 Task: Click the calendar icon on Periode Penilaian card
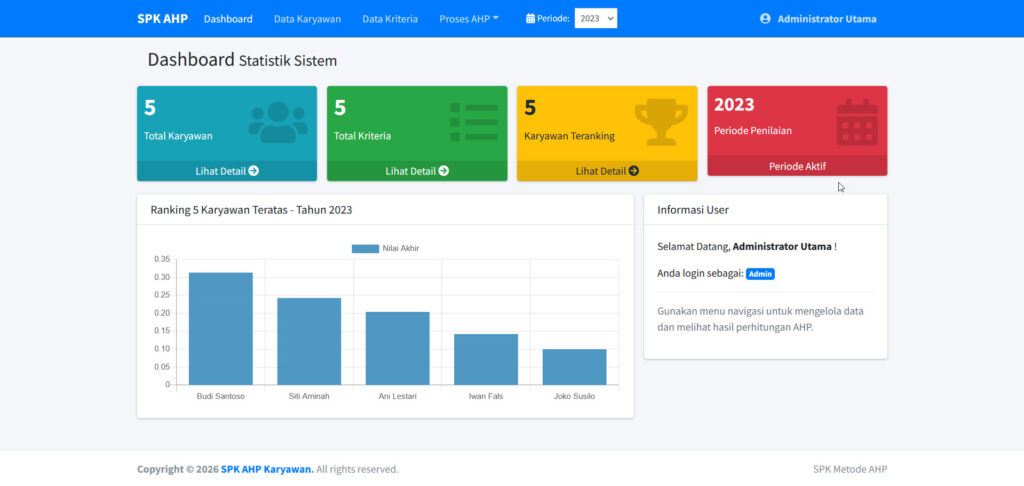pos(857,121)
